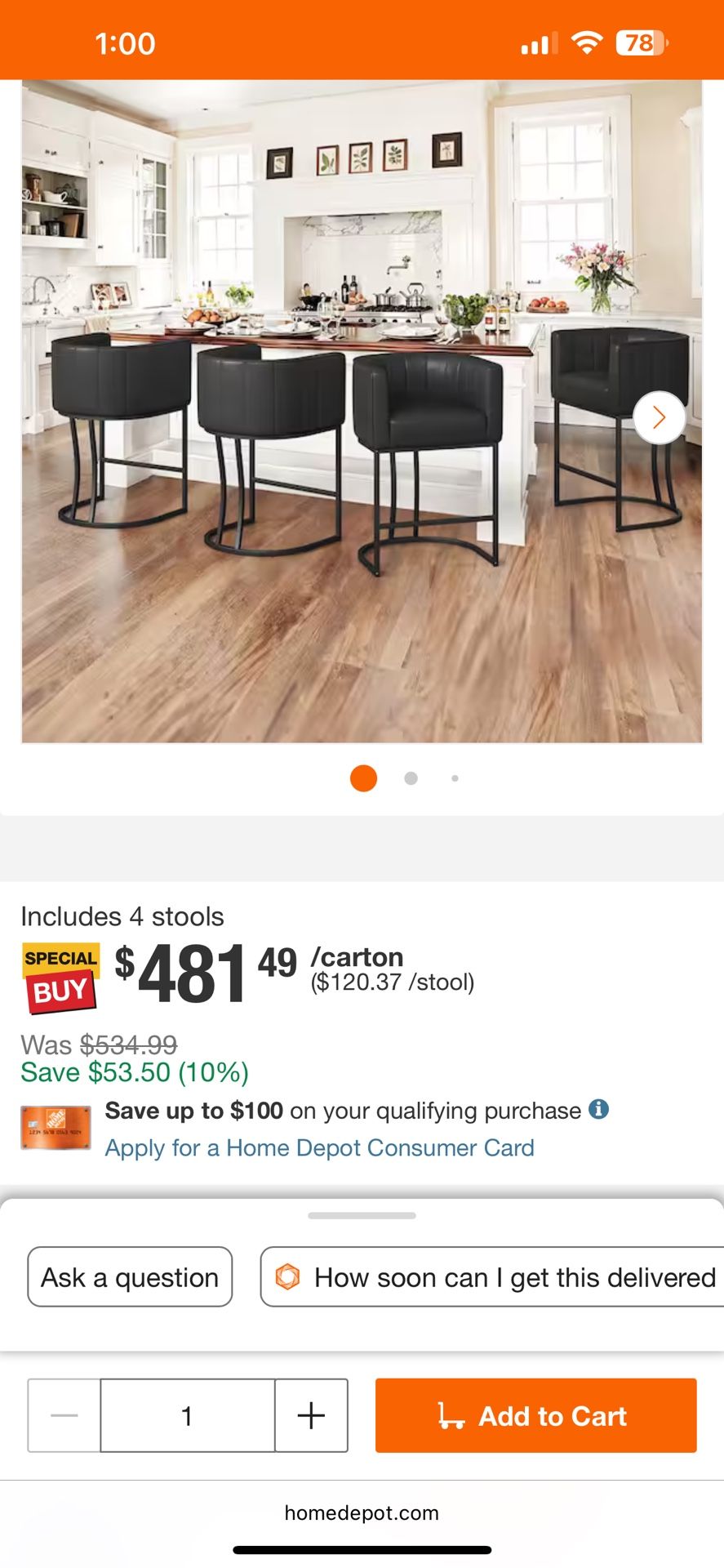Tap the orange hexagon icon on the delivery chip

click(287, 1276)
